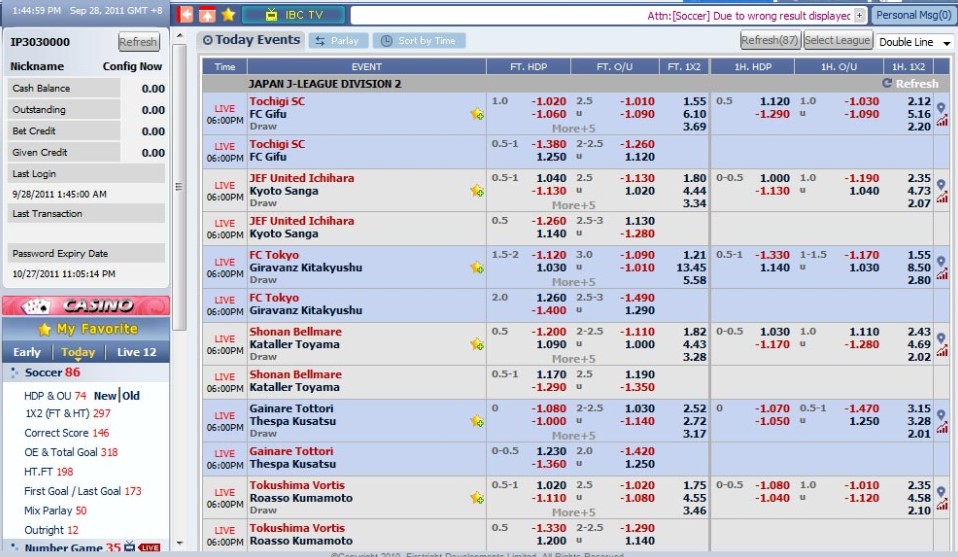Open statistics chart icon for Shonan Bellmare match
Image resolution: width=958 pixels, height=557 pixels.
coord(942,351)
